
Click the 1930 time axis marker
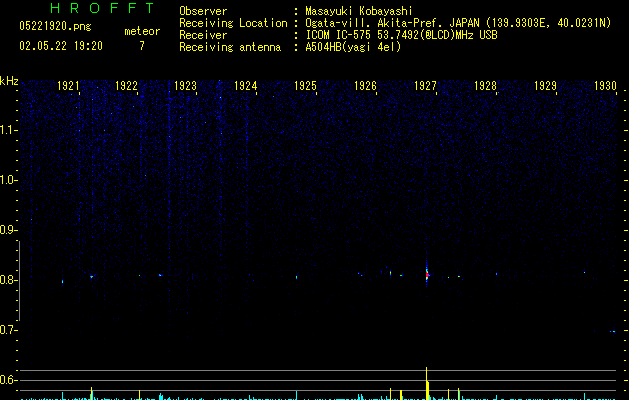coord(605,86)
